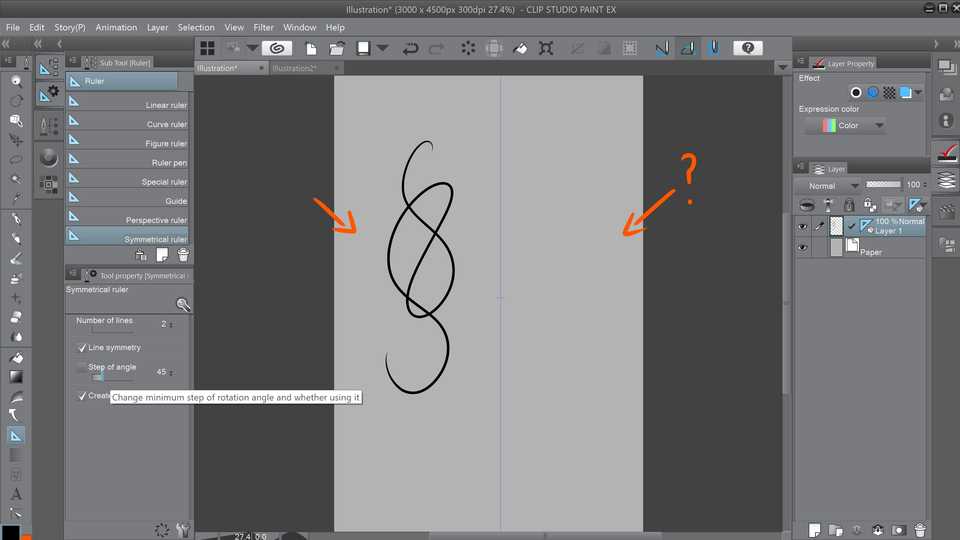Delete layer with the trash icon

(920, 529)
